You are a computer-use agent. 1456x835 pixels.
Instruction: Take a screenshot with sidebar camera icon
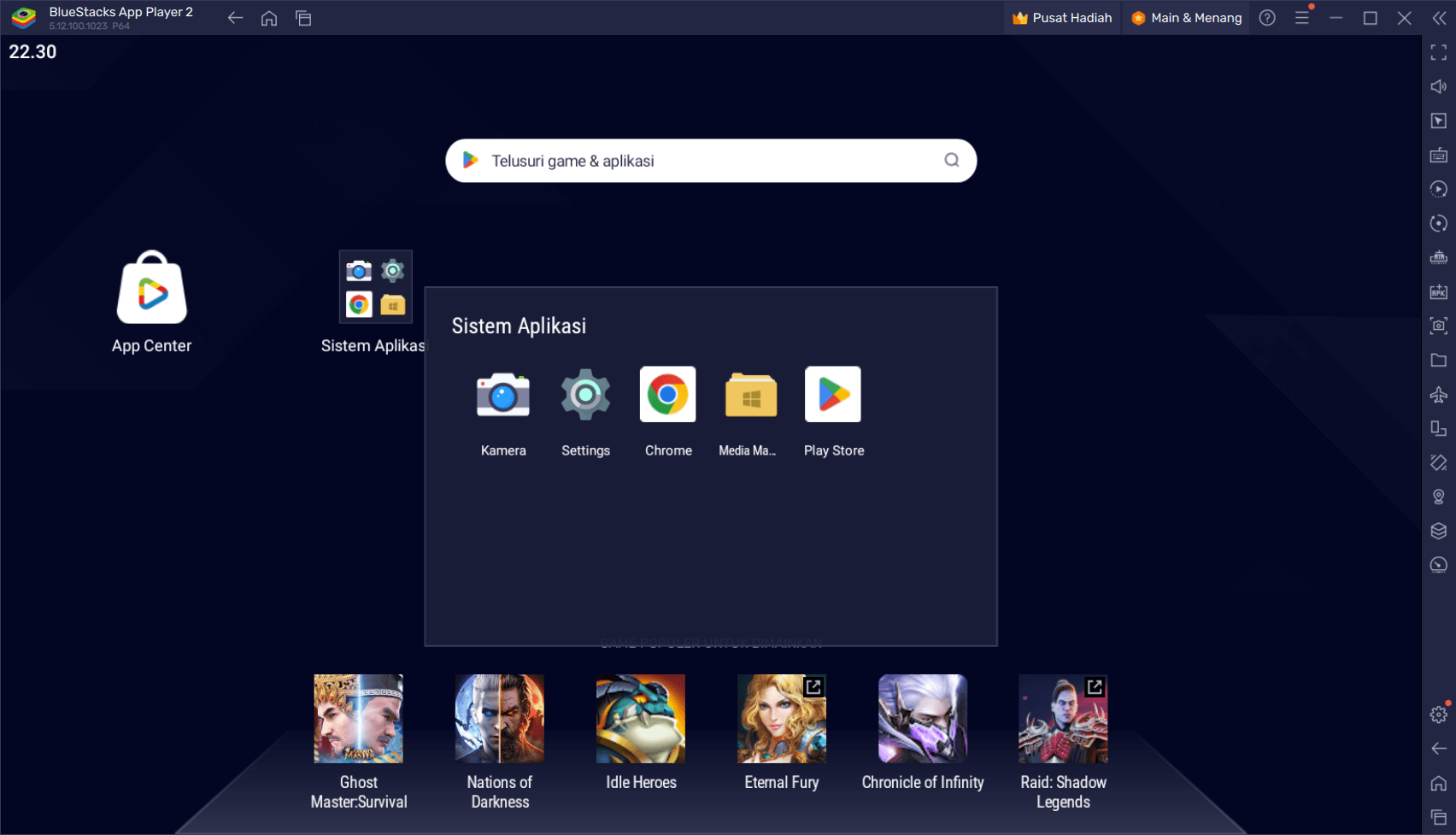point(1439,326)
